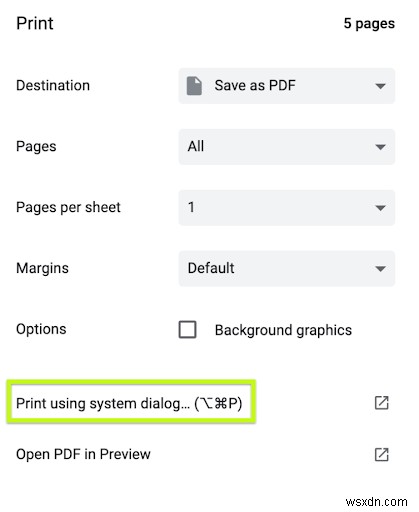This screenshot has width=419, height=512.
Task: Click the Print heading
Action: tap(35, 23)
